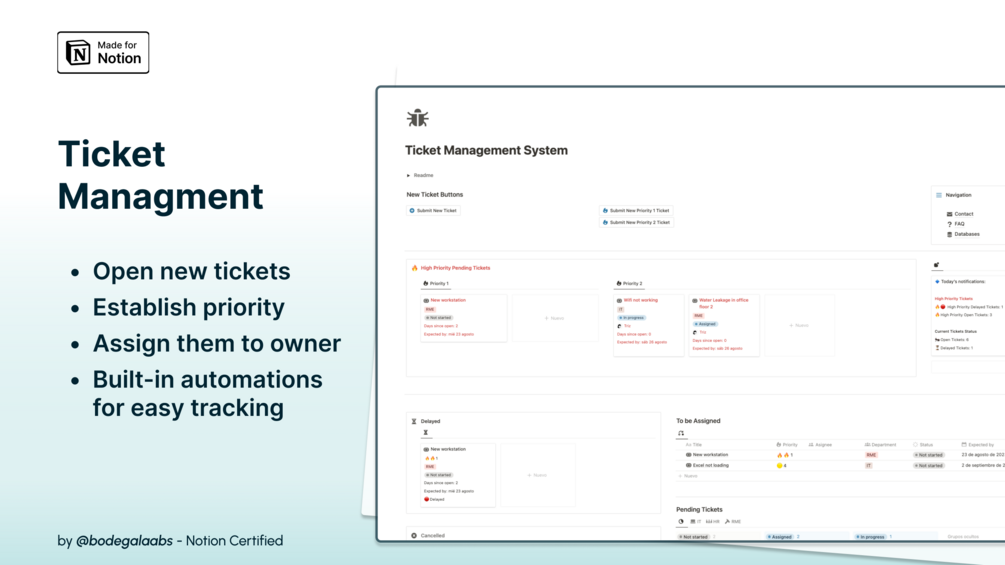Open the High Priority Pending Tickets heading

coord(455,268)
